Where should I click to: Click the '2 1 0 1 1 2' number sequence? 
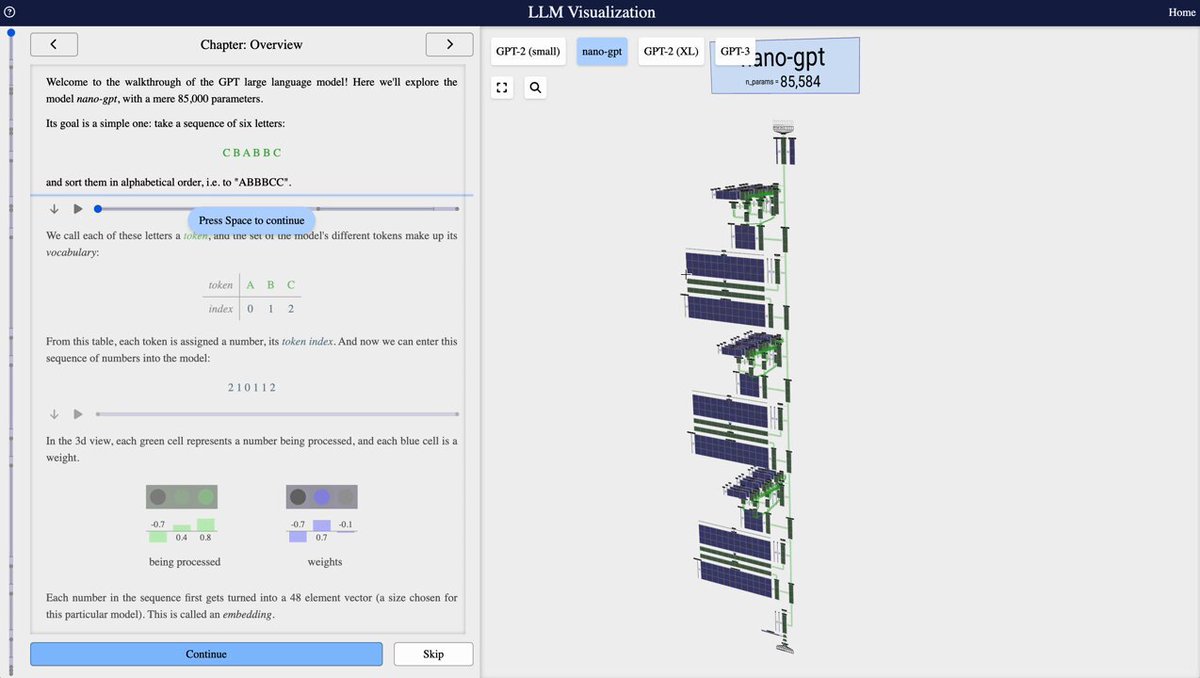click(x=252, y=386)
